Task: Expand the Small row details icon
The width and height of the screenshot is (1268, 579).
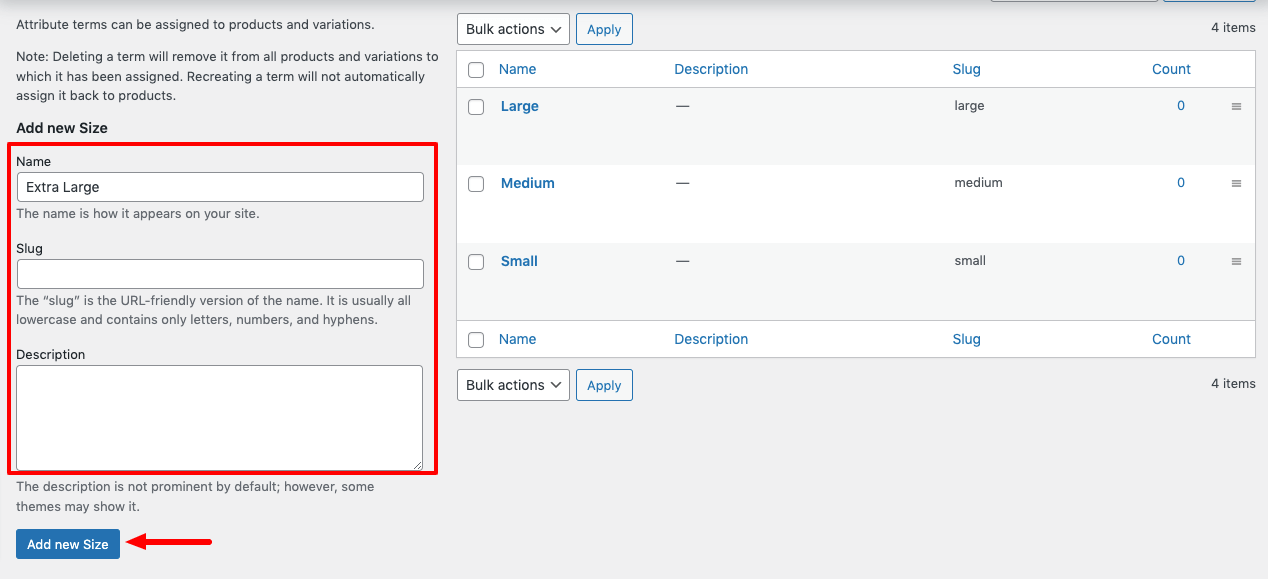Action: (x=1236, y=260)
